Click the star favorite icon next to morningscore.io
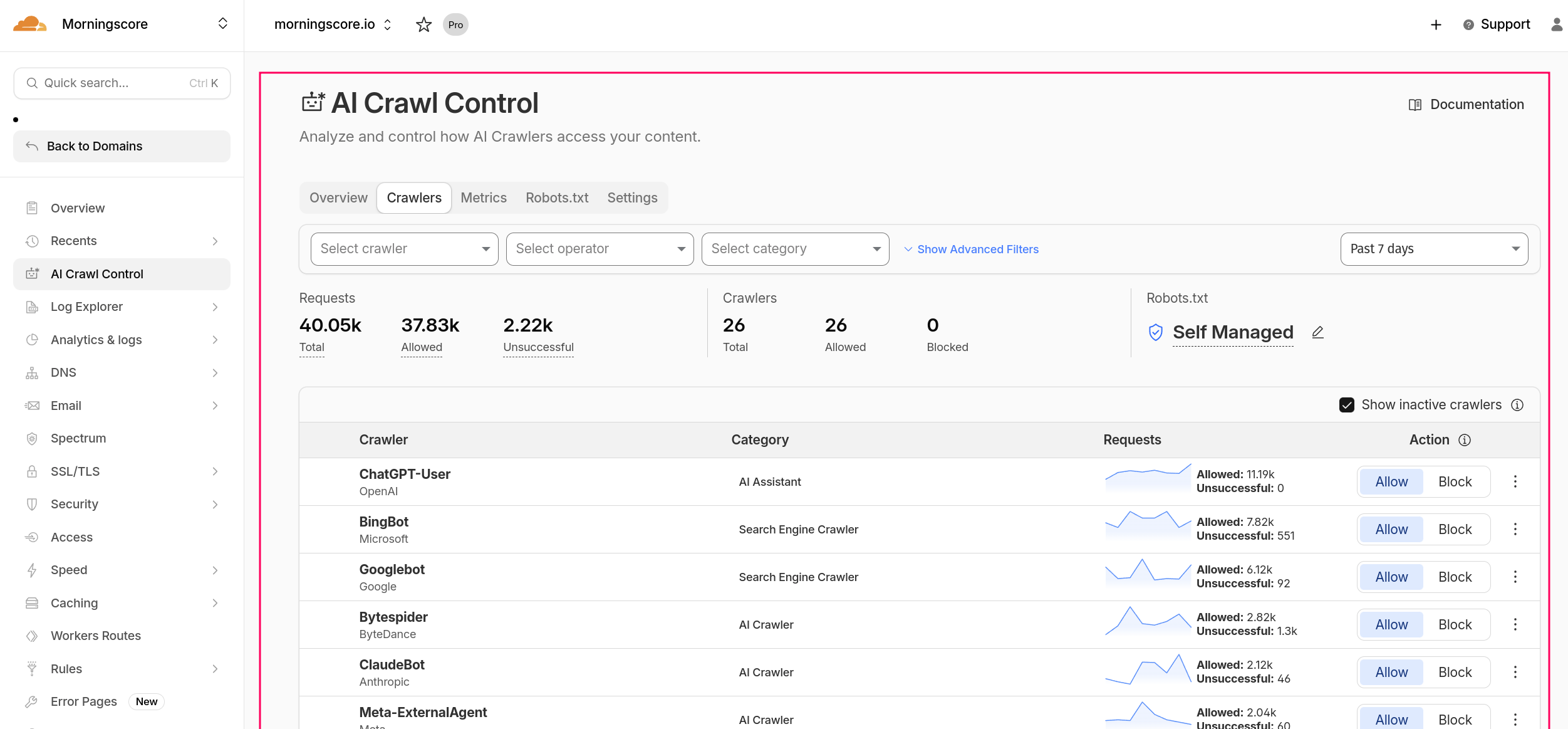Viewport: 1568px width, 729px height. tap(423, 24)
